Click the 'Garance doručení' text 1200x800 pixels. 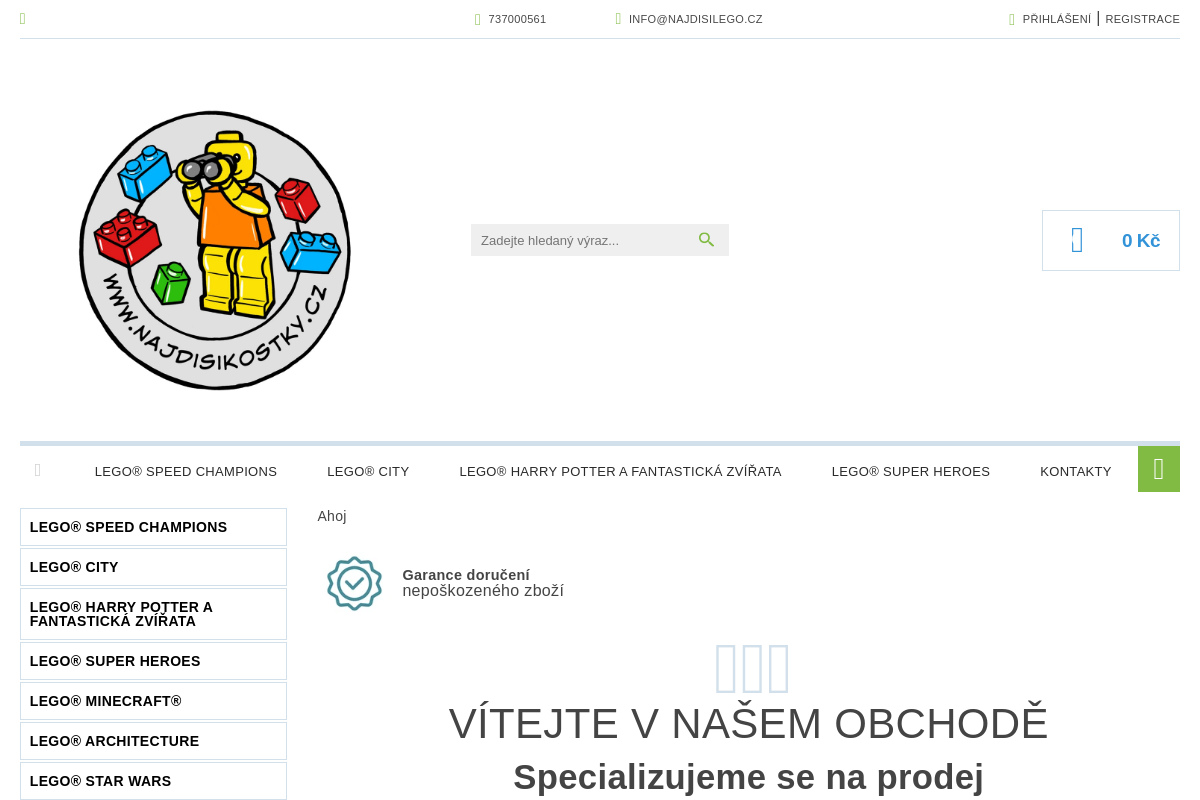466,575
